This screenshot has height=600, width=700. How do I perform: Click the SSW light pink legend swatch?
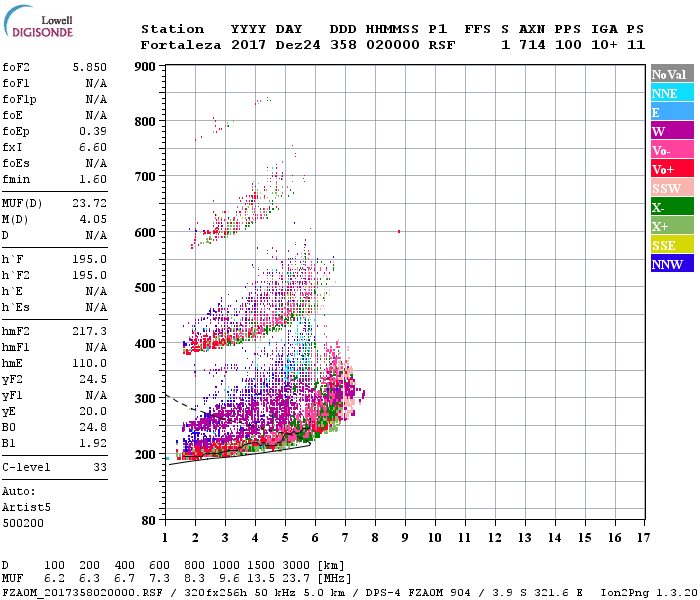point(672,188)
